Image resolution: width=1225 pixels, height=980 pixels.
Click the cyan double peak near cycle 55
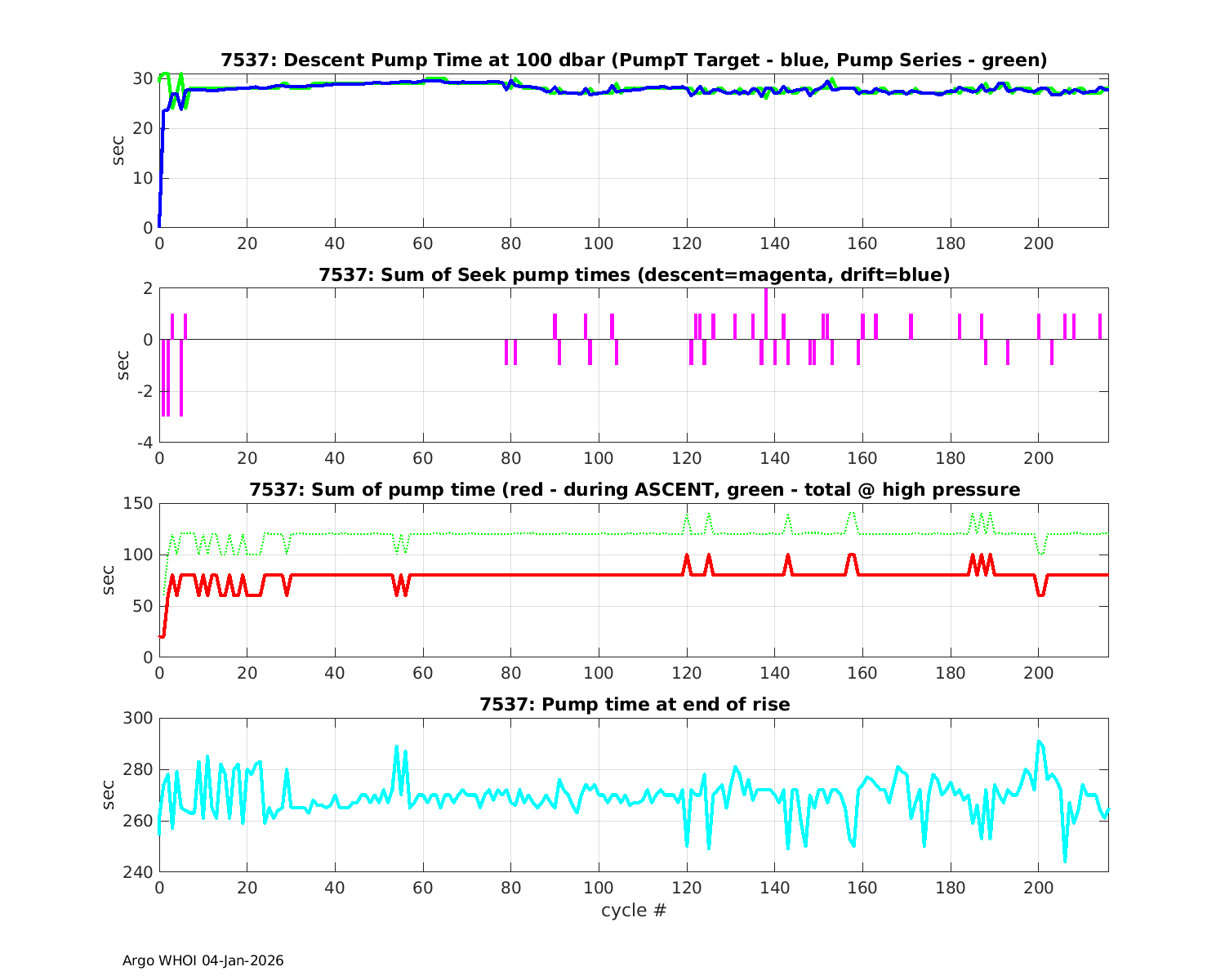(397, 747)
